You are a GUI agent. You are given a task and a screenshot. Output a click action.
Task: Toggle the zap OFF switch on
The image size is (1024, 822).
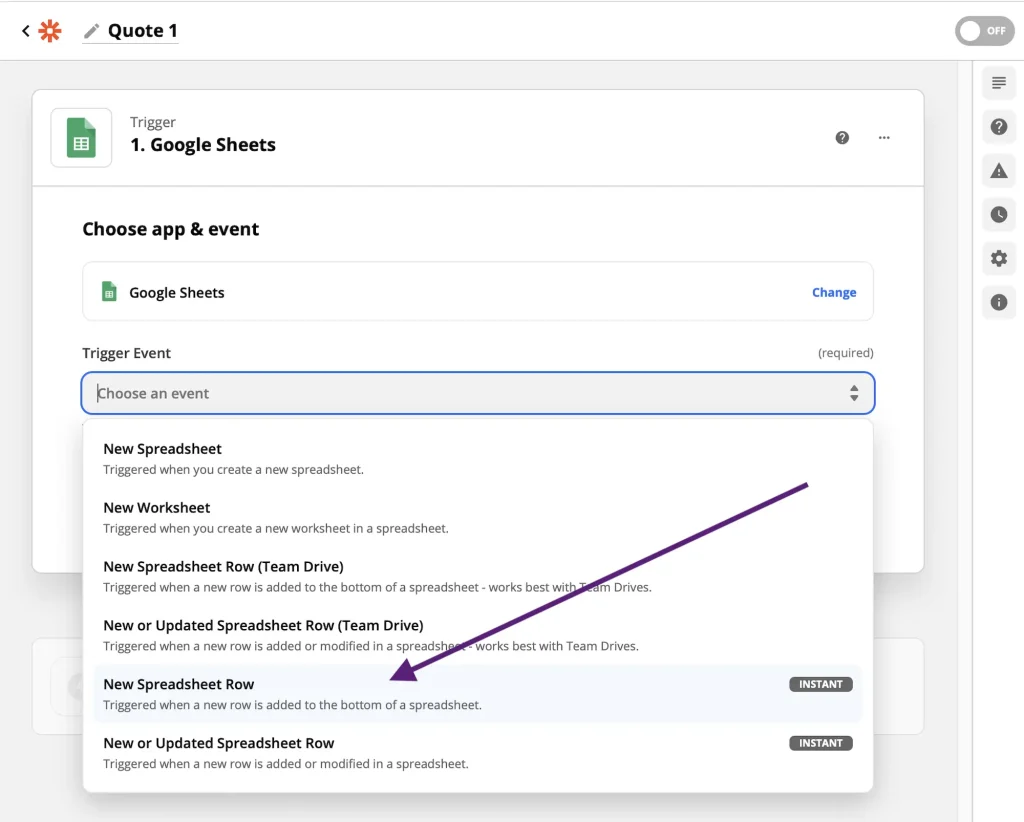(985, 31)
